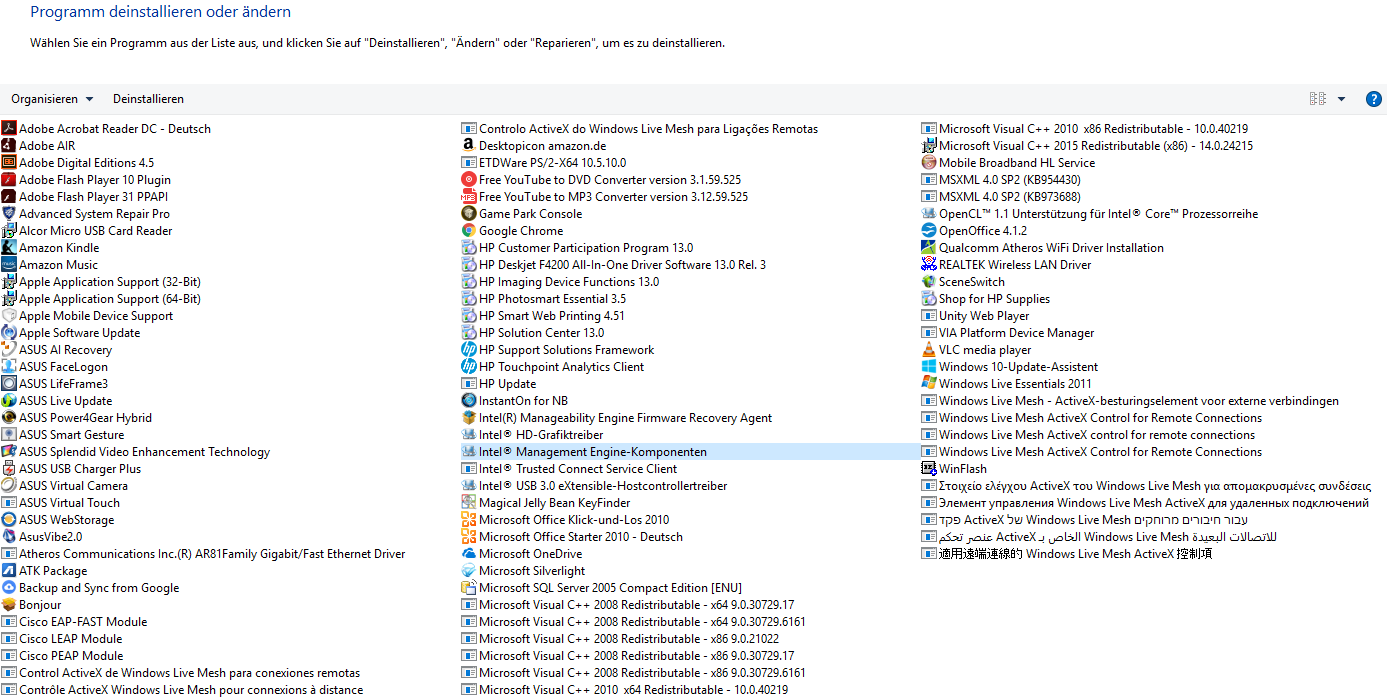Click the Microsoft OneDrive icon
Screen dimensions: 1387x699
tap(469, 553)
